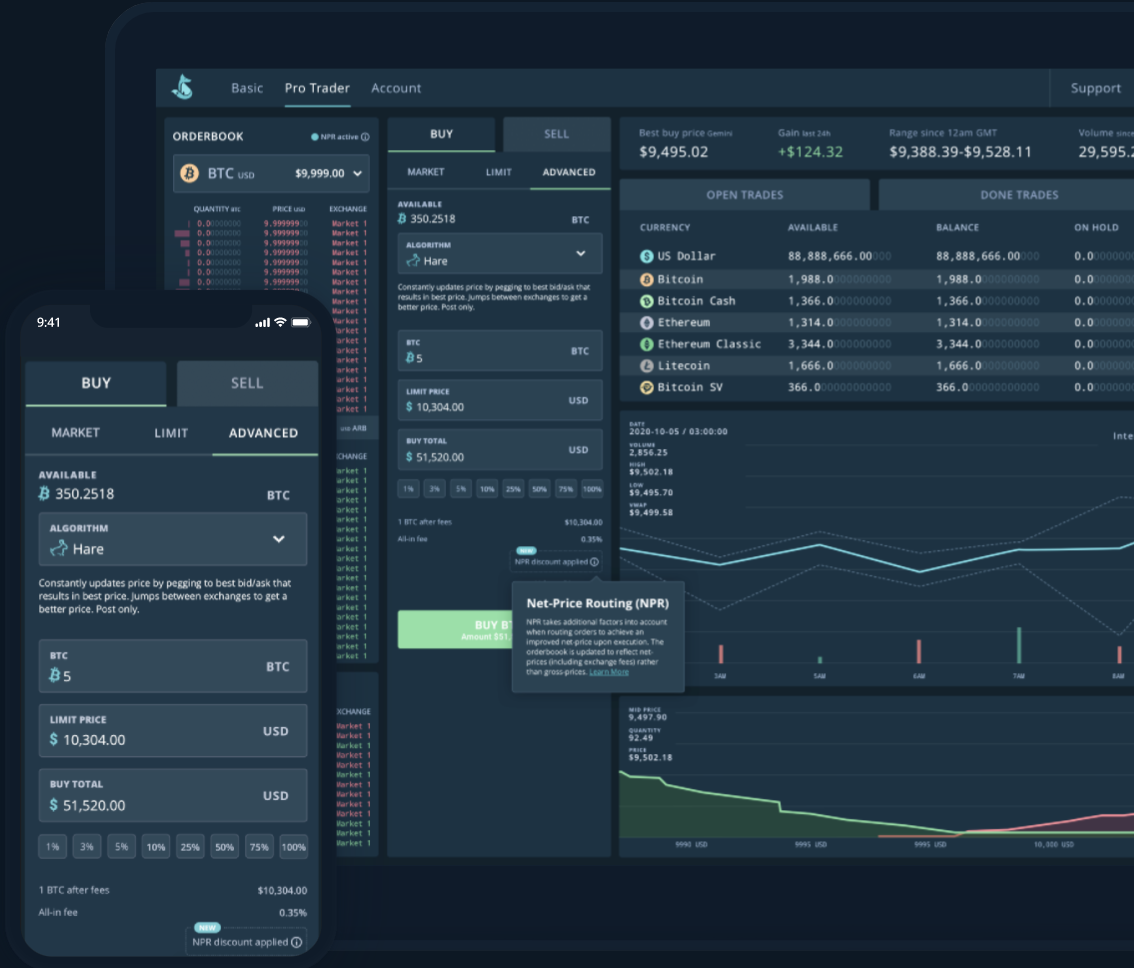This screenshot has height=968, width=1134.
Task: Tap the phone BTC amount input field
Action: [x=173, y=666]
